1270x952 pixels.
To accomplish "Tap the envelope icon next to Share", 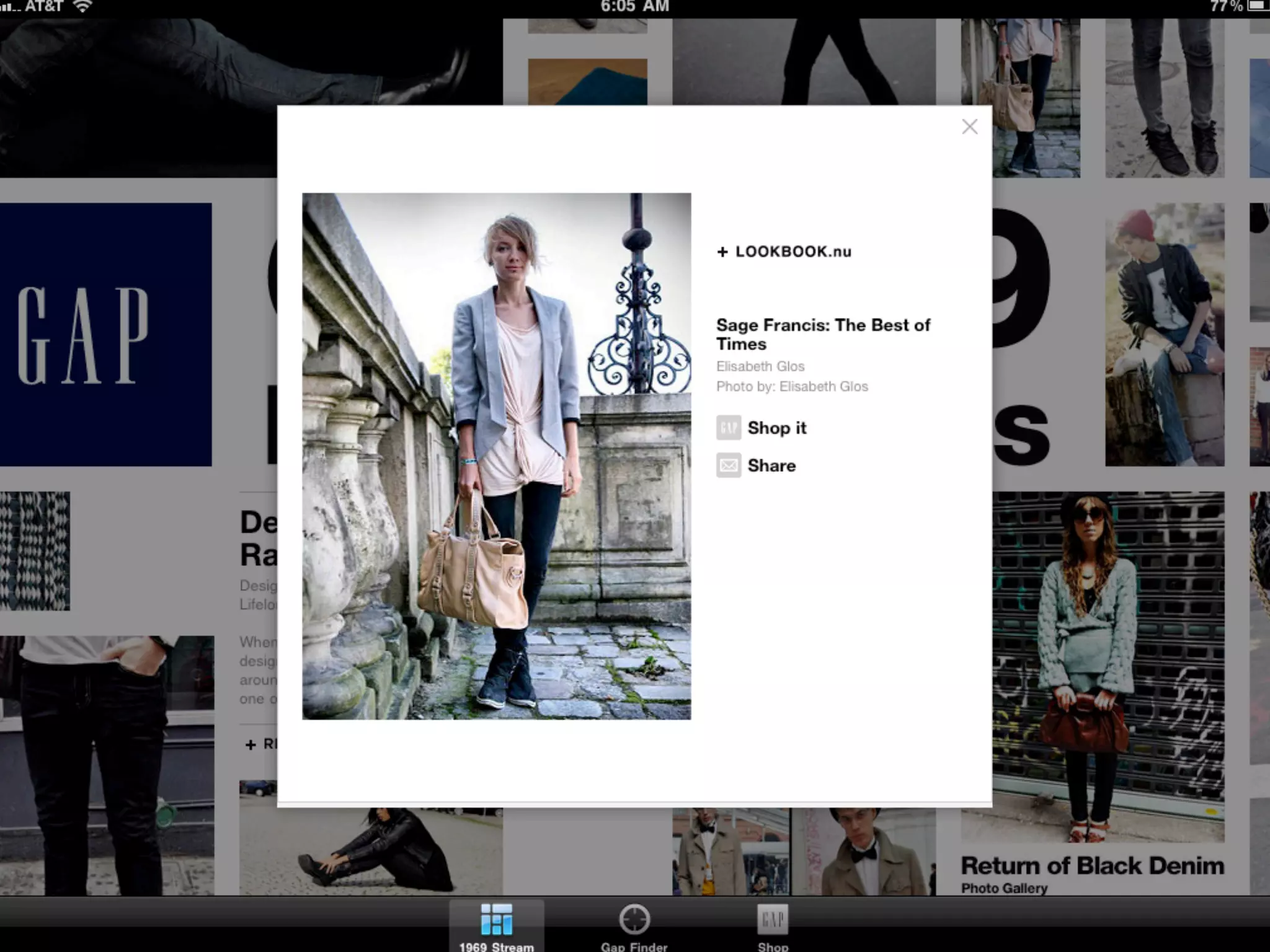I will coord(729,465).
